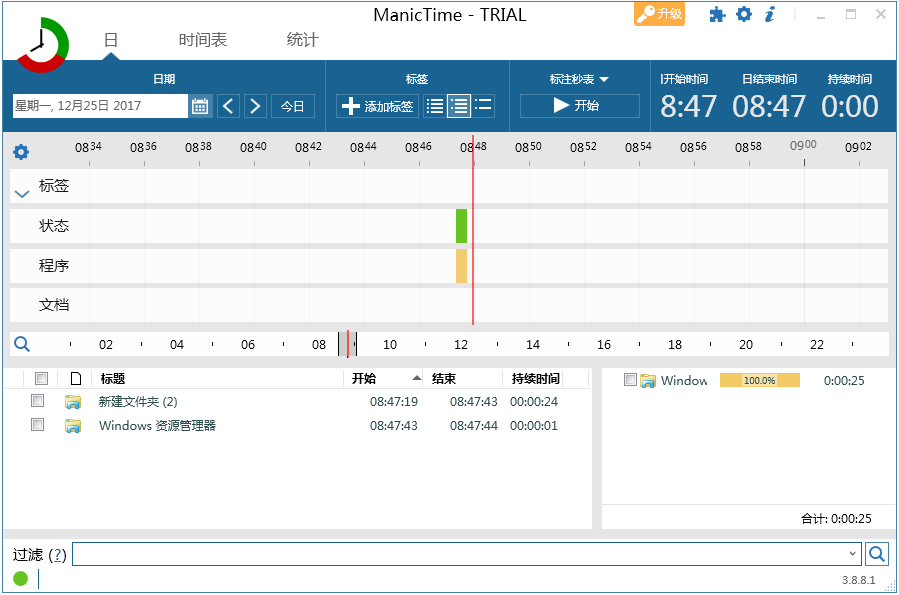Click 添加标签 add tag button

pos(377,106)
